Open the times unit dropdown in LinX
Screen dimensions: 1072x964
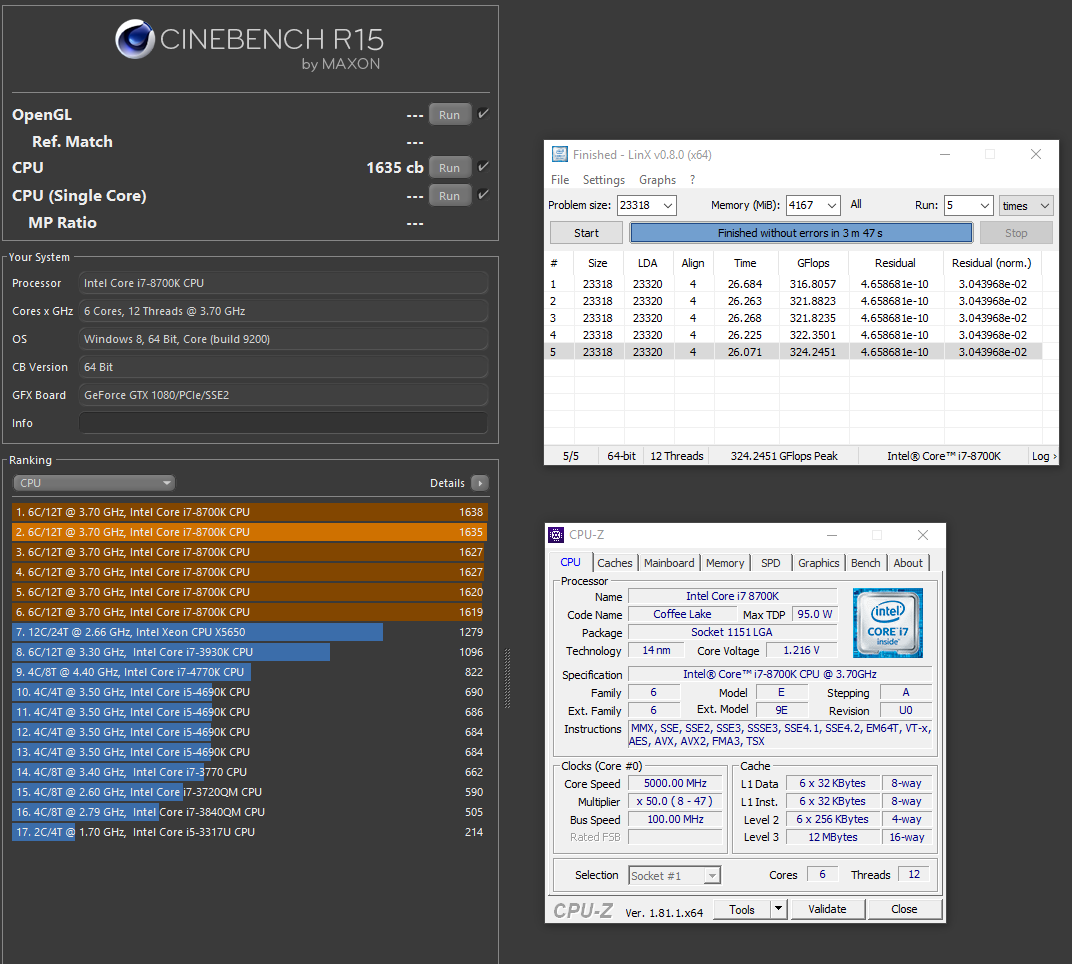1026,205
